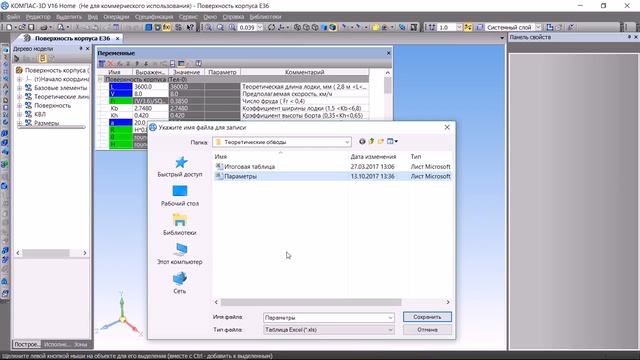
Task: Click the Имя файла input field
Action: point(325,318)
